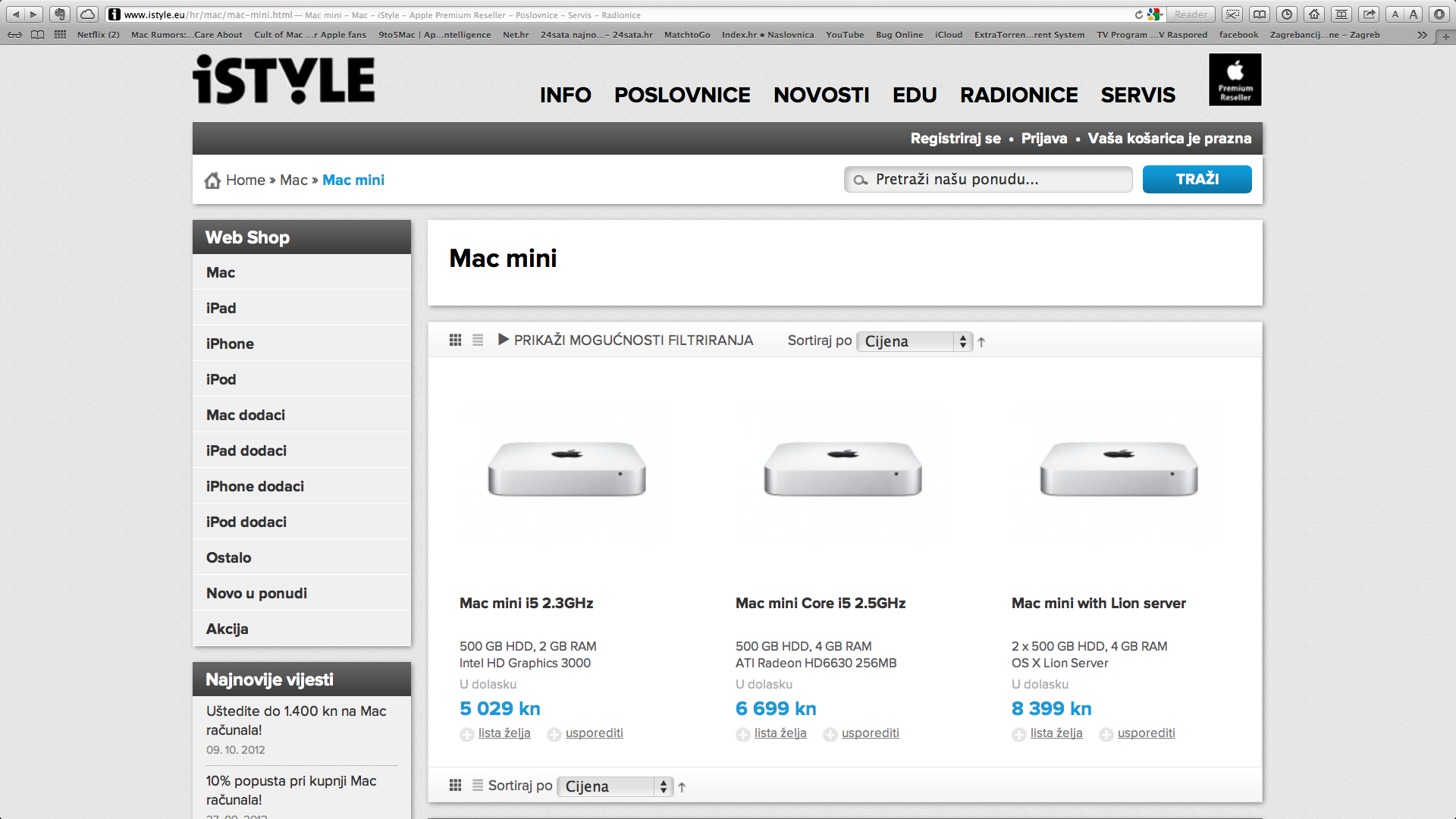Open Uštedite do 1.400 kn news item

pos(297,720)
